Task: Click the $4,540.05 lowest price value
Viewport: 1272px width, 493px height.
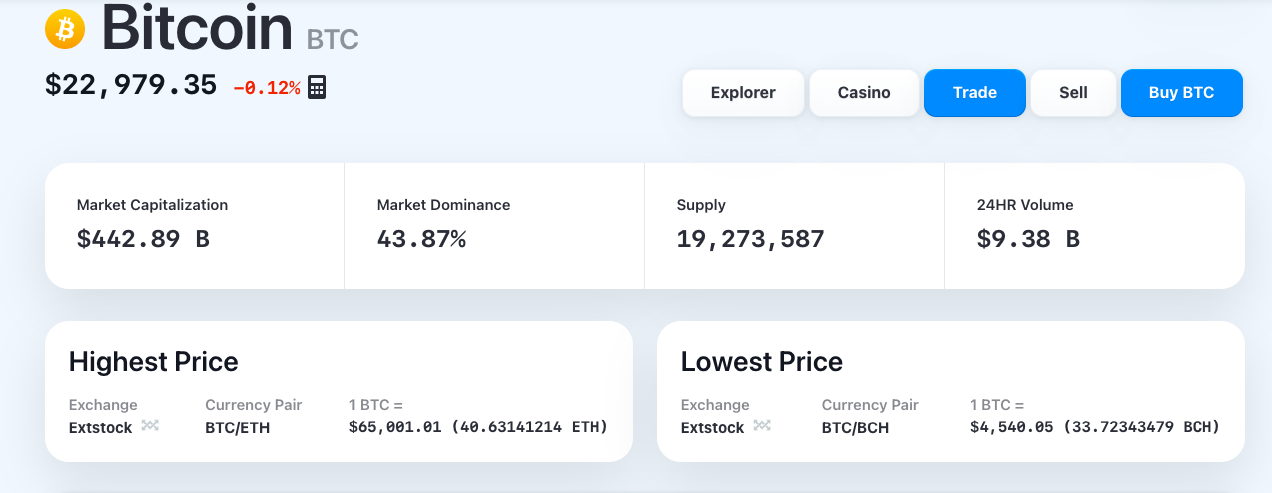Action: pos(1010,428)
